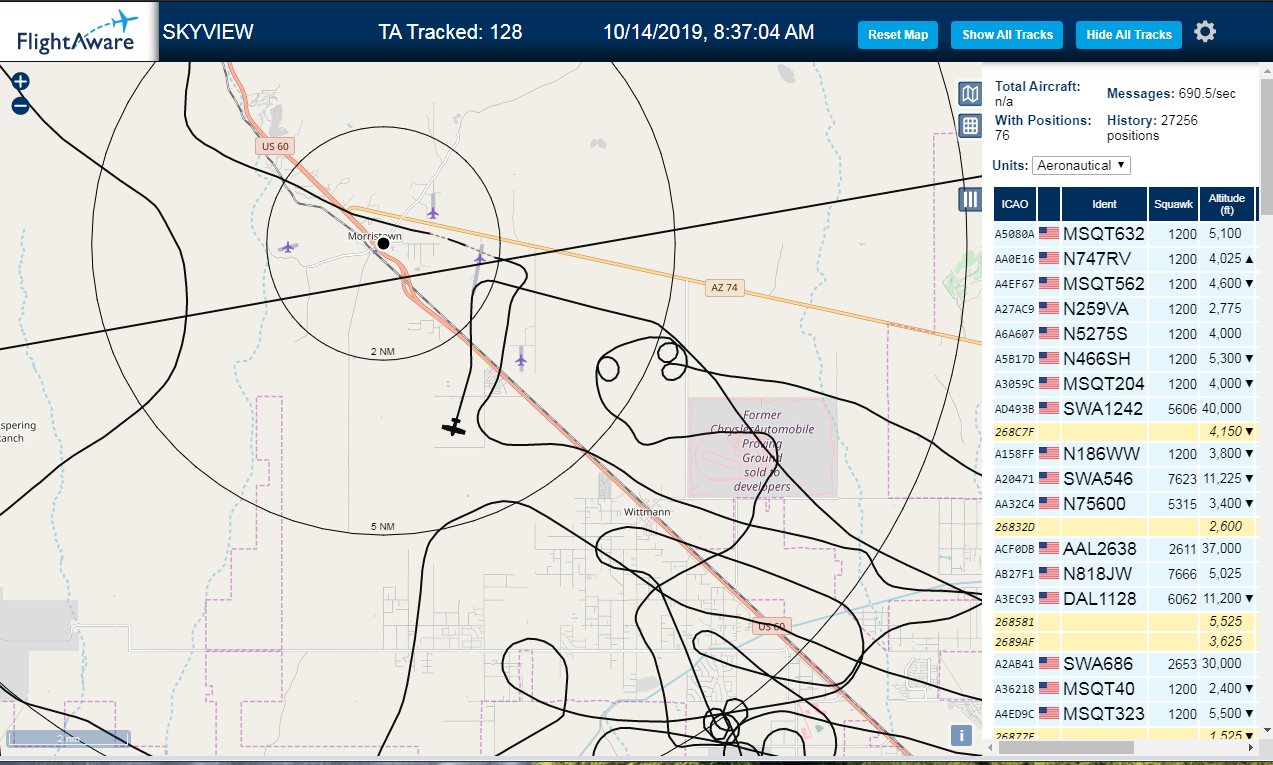Zoom out on the map with minus icon
The image size is (1273, 765).
pos(20,105)
